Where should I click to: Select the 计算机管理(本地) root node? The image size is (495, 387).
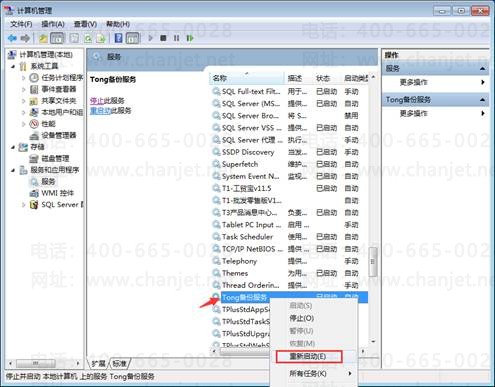tap(40, 55)
